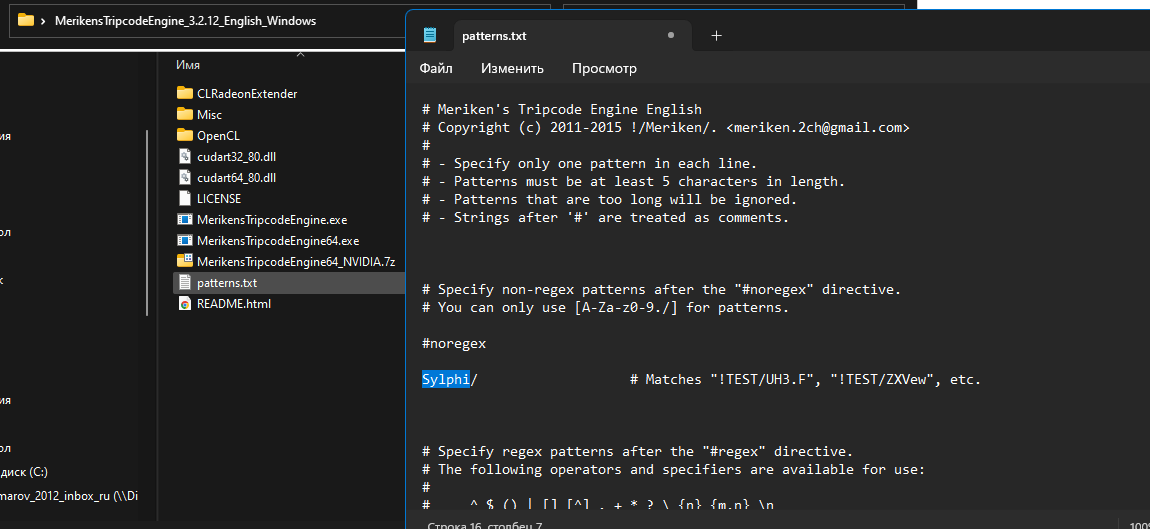Click the Notepad app icon in title bar
The height and width of the screenshot is (529, 1150).
tap(430, 36)
